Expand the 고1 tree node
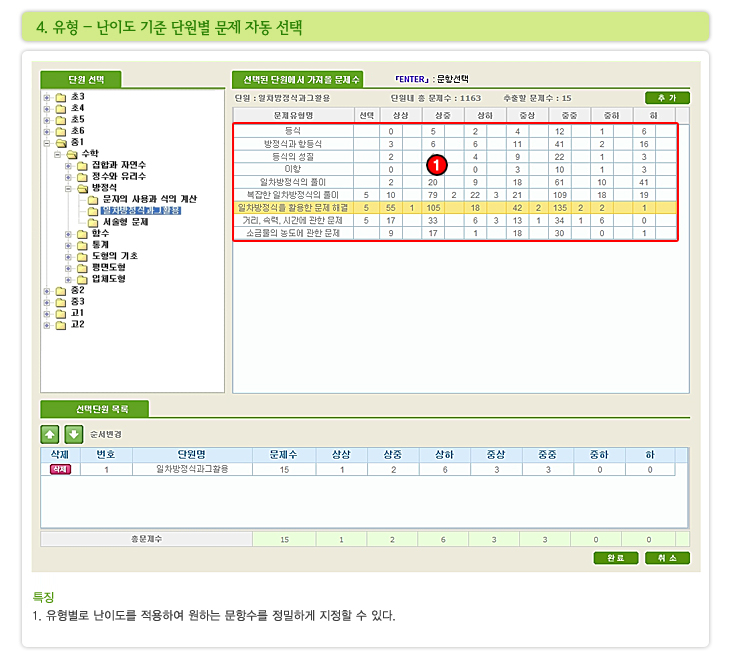This screenshot has height=666, width=730. tap(47, 314)
